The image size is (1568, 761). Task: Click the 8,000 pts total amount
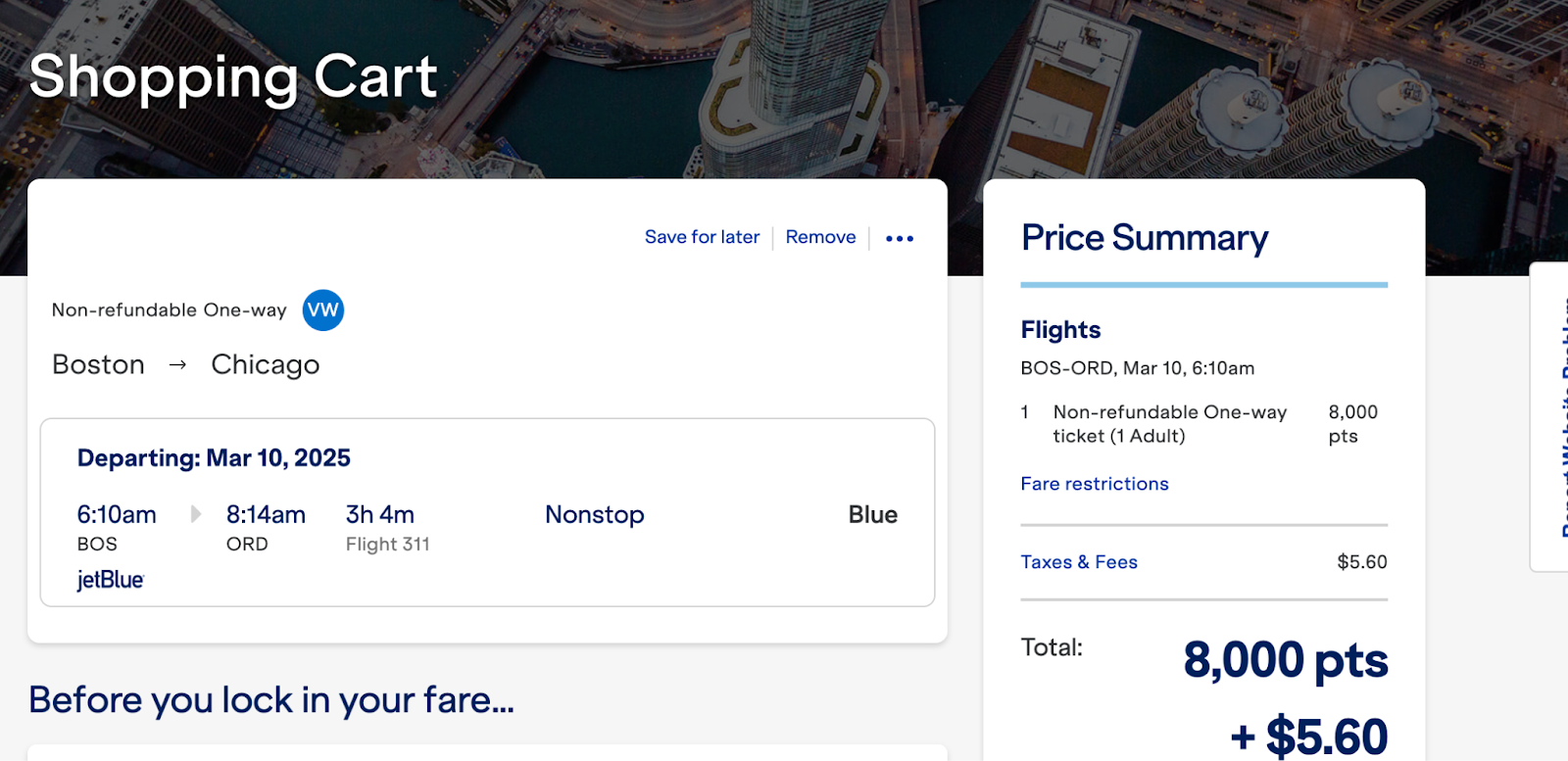[x=1285, y=660]
